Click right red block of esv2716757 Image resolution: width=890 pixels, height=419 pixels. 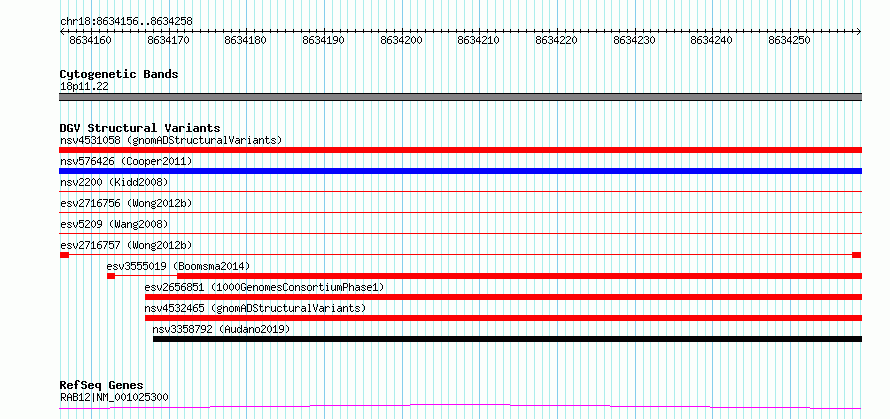tap(857, 255)
